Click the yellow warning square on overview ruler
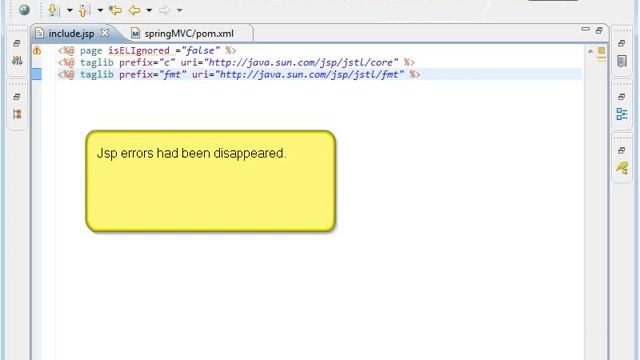 click(x=602, y=51)
